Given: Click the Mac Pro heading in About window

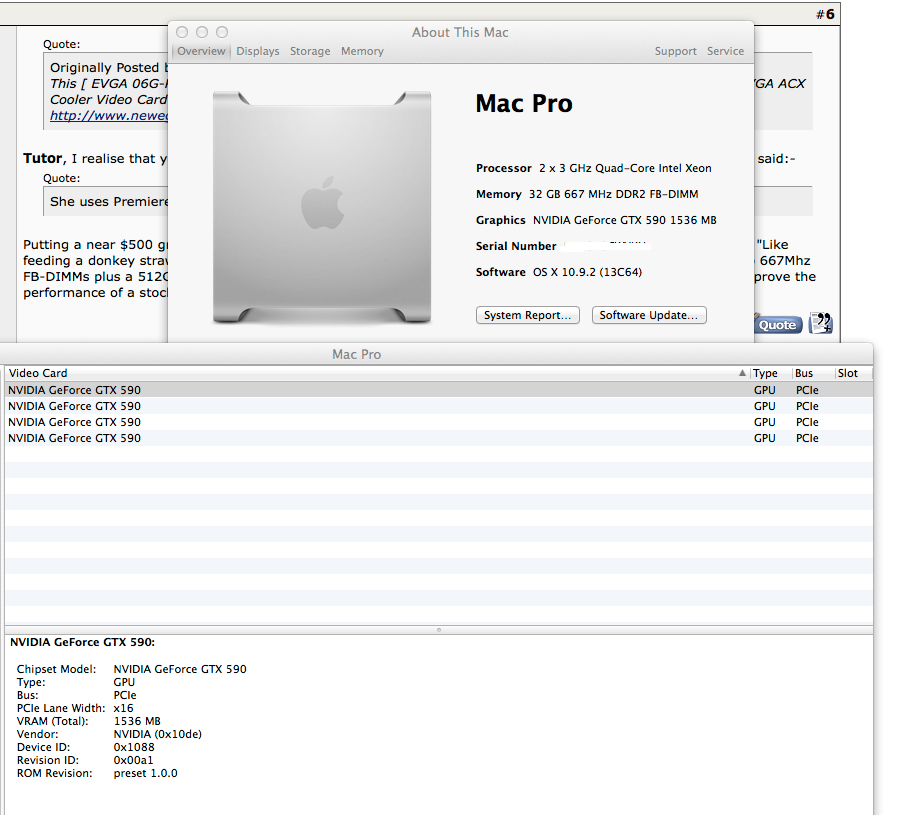Looking at the screenshot, I should click(524, 103).
